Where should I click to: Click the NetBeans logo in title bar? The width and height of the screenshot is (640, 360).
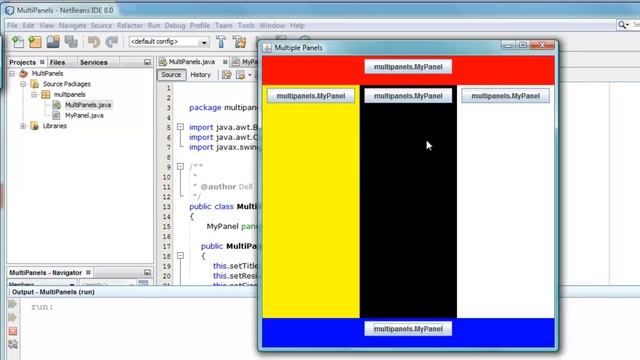(9, 10)
